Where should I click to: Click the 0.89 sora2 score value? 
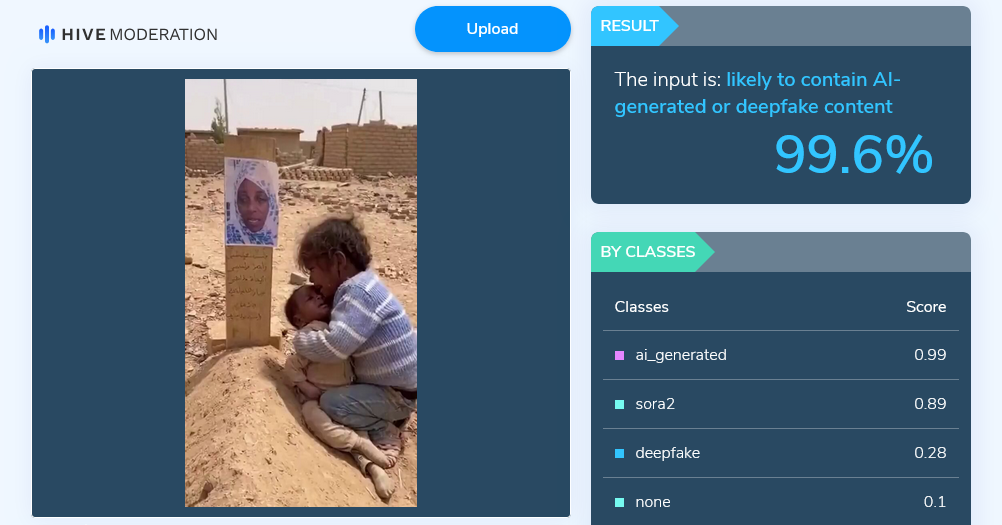pos(930,404)
